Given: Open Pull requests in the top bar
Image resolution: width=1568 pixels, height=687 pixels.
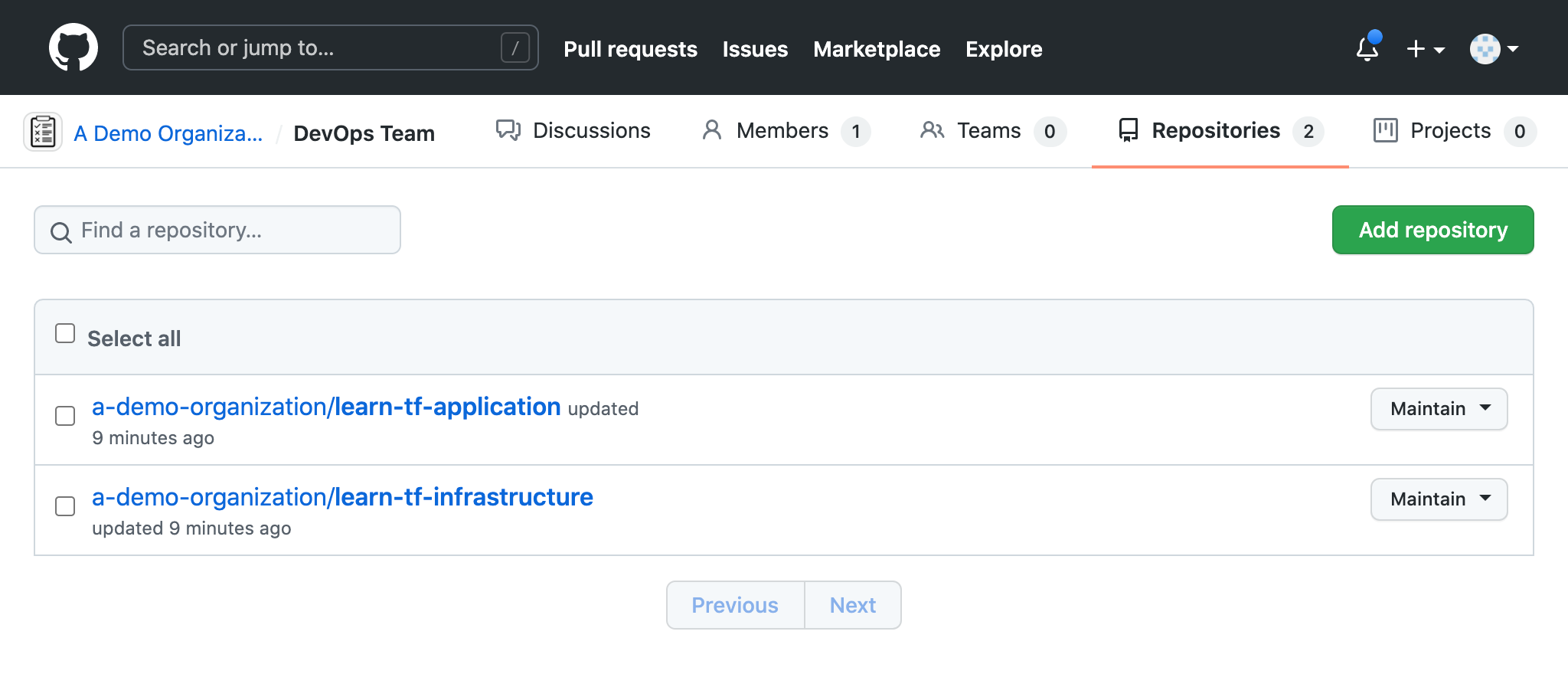Looking at the screenshot, I should (630, 49).
